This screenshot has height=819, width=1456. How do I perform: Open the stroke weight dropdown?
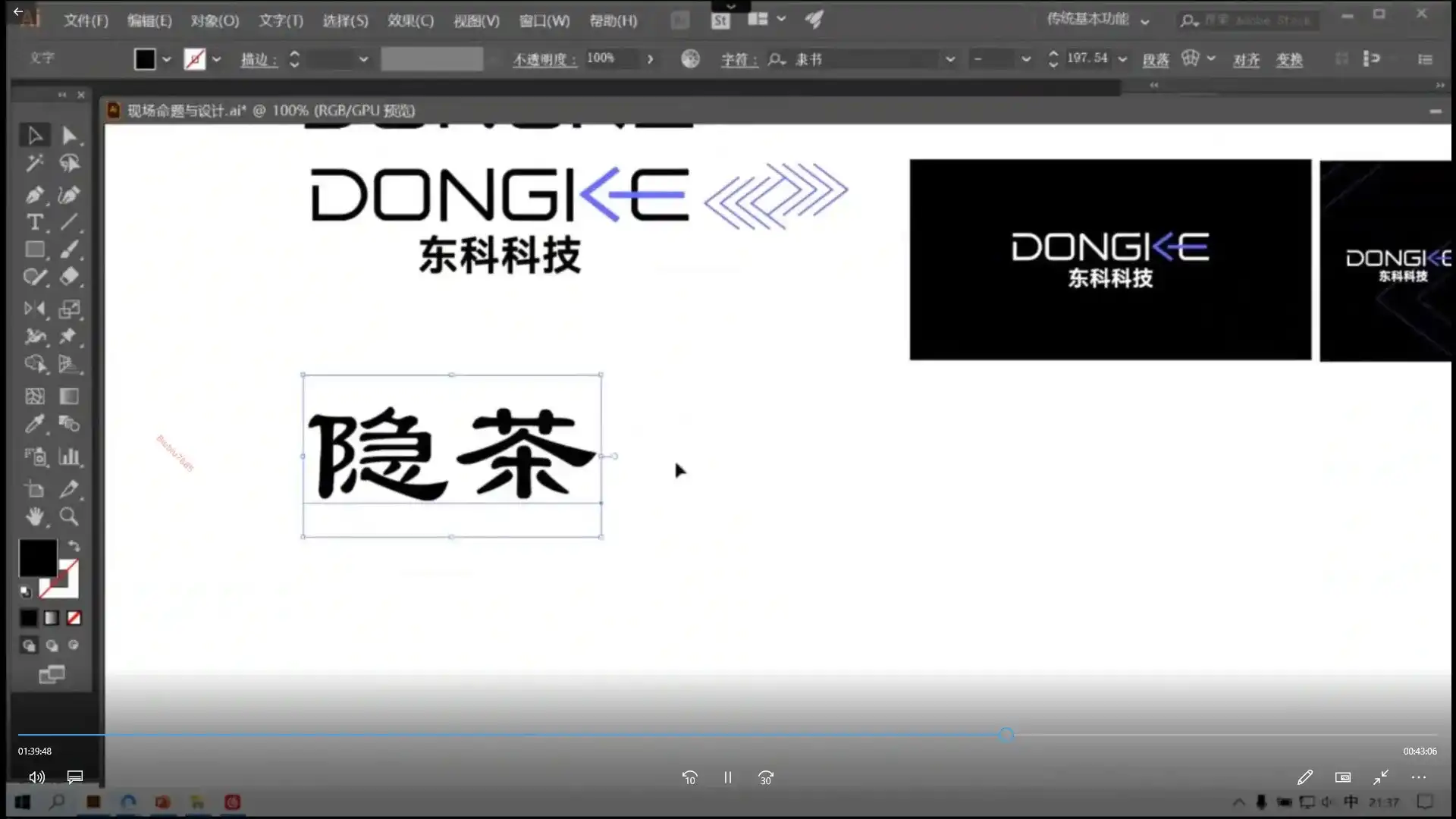[x=363, y=58]
